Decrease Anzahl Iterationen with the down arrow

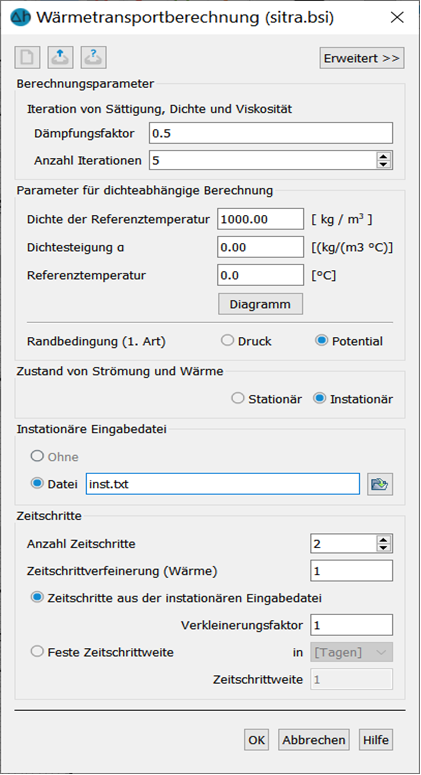(383, 165)
